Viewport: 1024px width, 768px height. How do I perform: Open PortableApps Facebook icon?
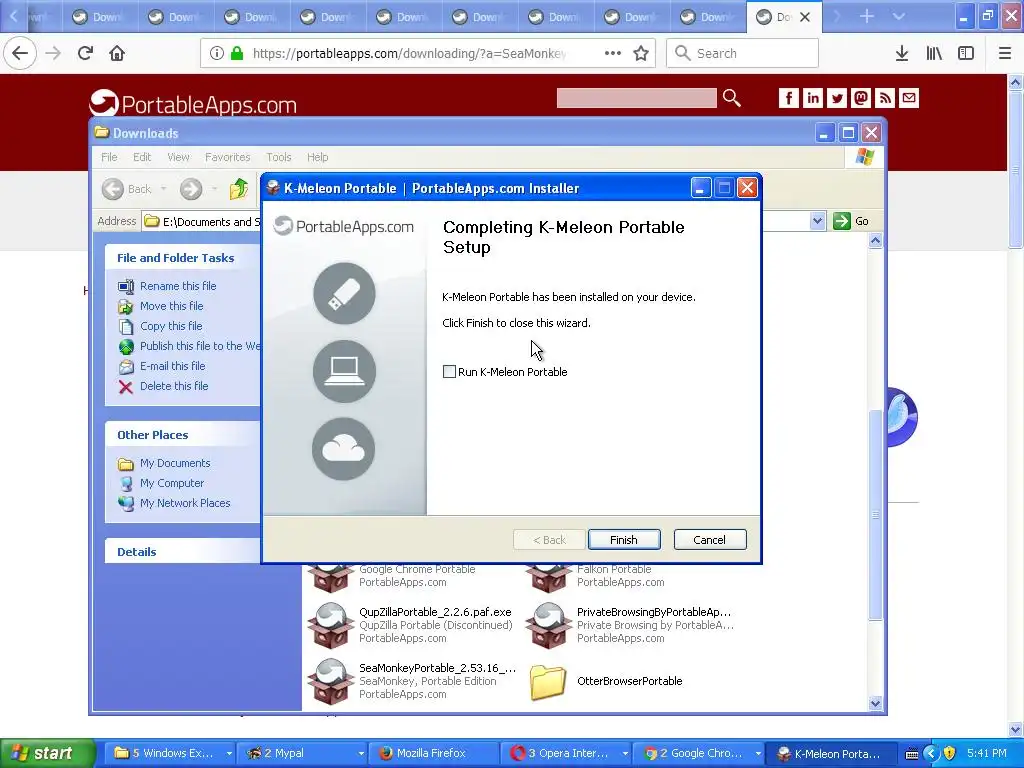(788, 98)
